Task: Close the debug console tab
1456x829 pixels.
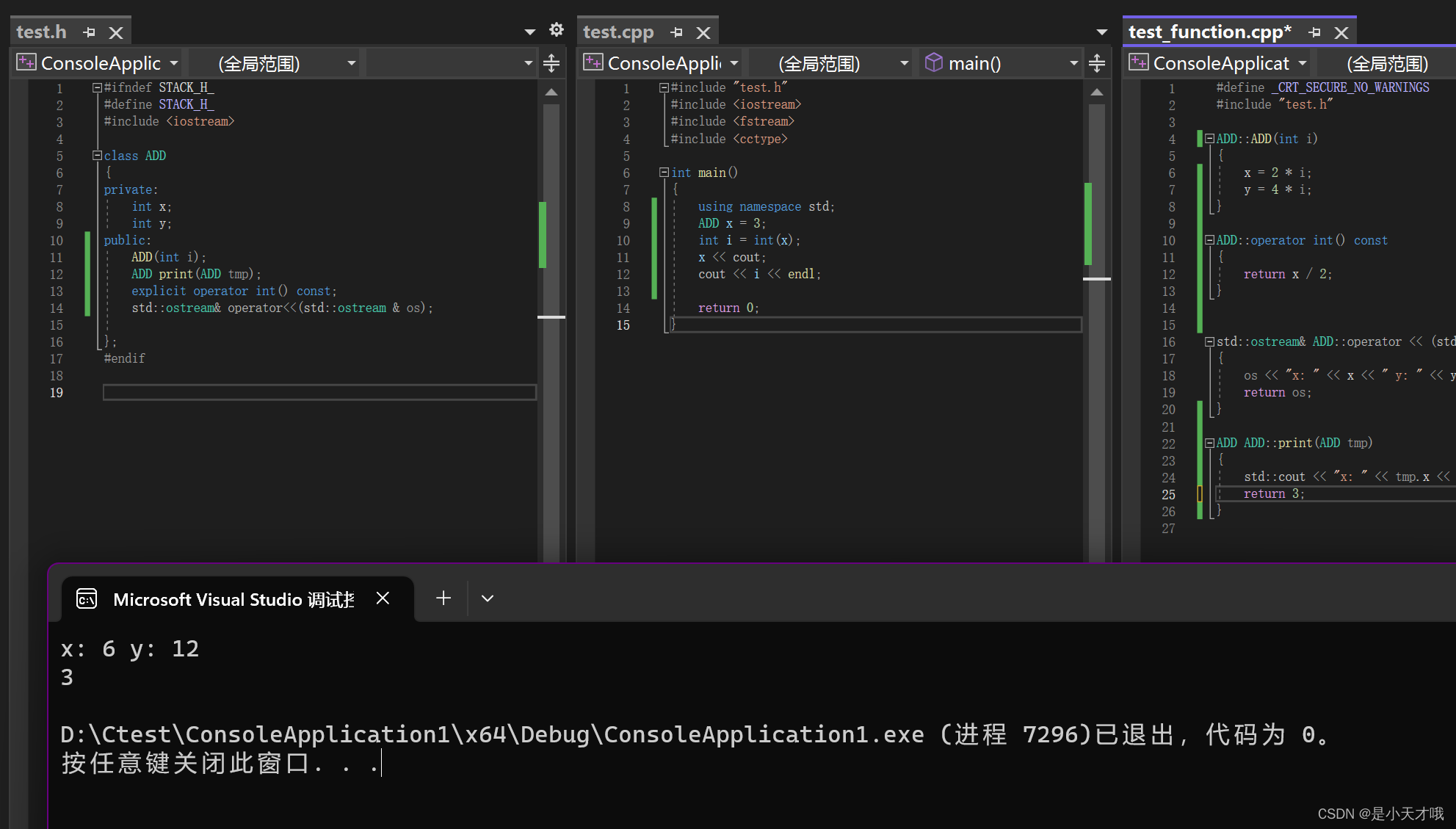Action: 383,598
